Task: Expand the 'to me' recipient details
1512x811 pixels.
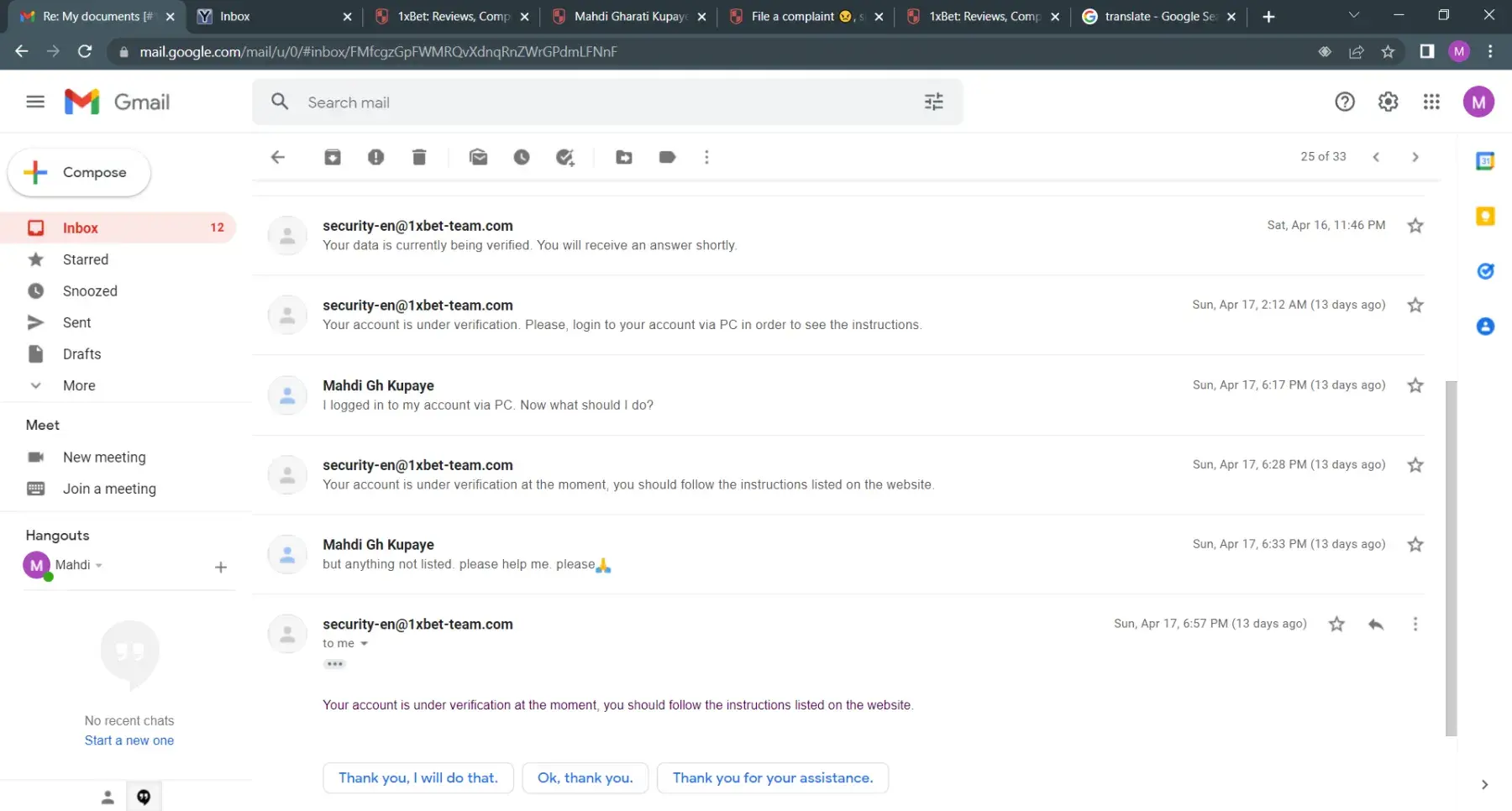Action: (x=365, y=644)
